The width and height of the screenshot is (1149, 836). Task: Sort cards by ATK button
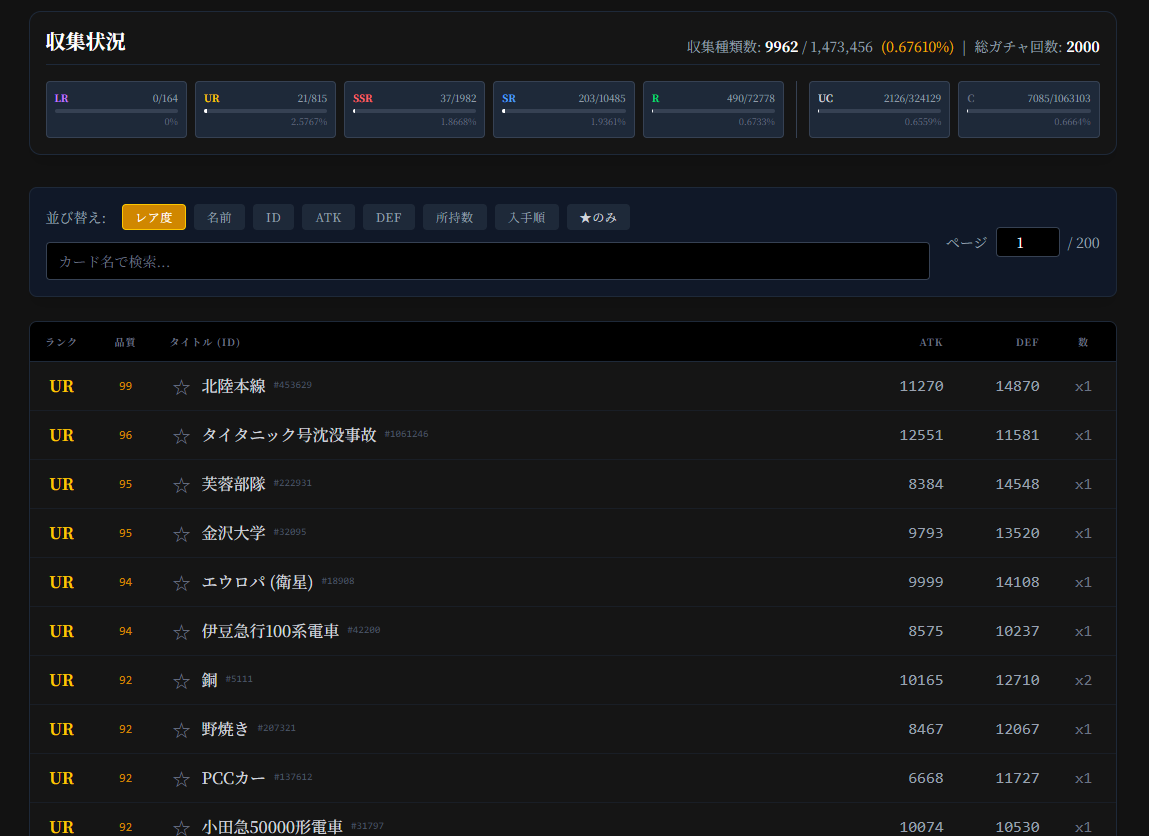[x=328, y=217]
